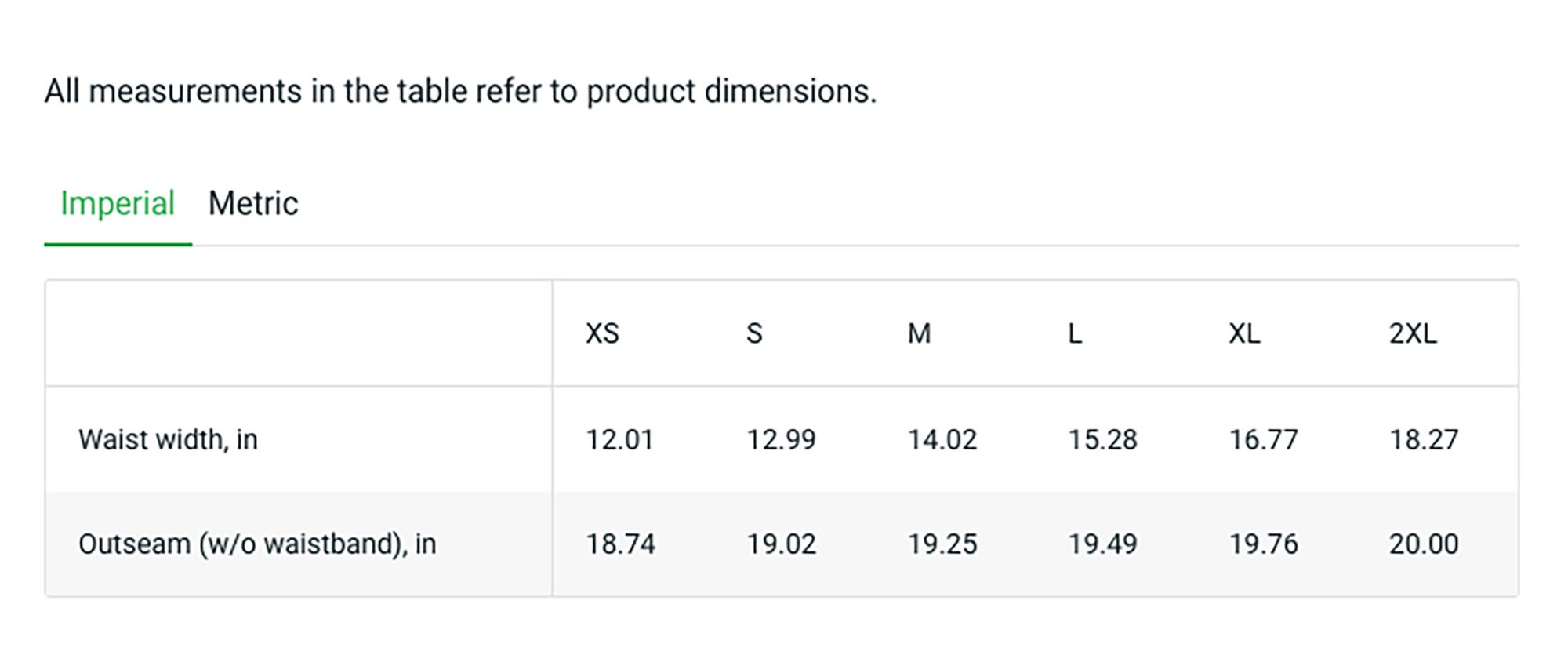Click the XL size column header
Screen dimensions: 1568x666
click(1245, 333)
